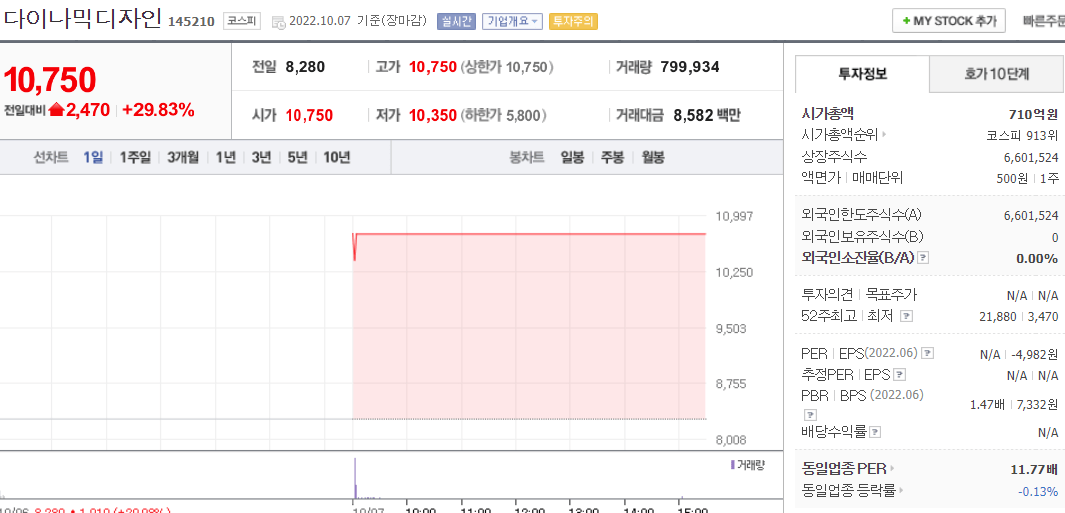Click the volume spike bar in volume chart
1065x513 pixels.
coord(355,478)
